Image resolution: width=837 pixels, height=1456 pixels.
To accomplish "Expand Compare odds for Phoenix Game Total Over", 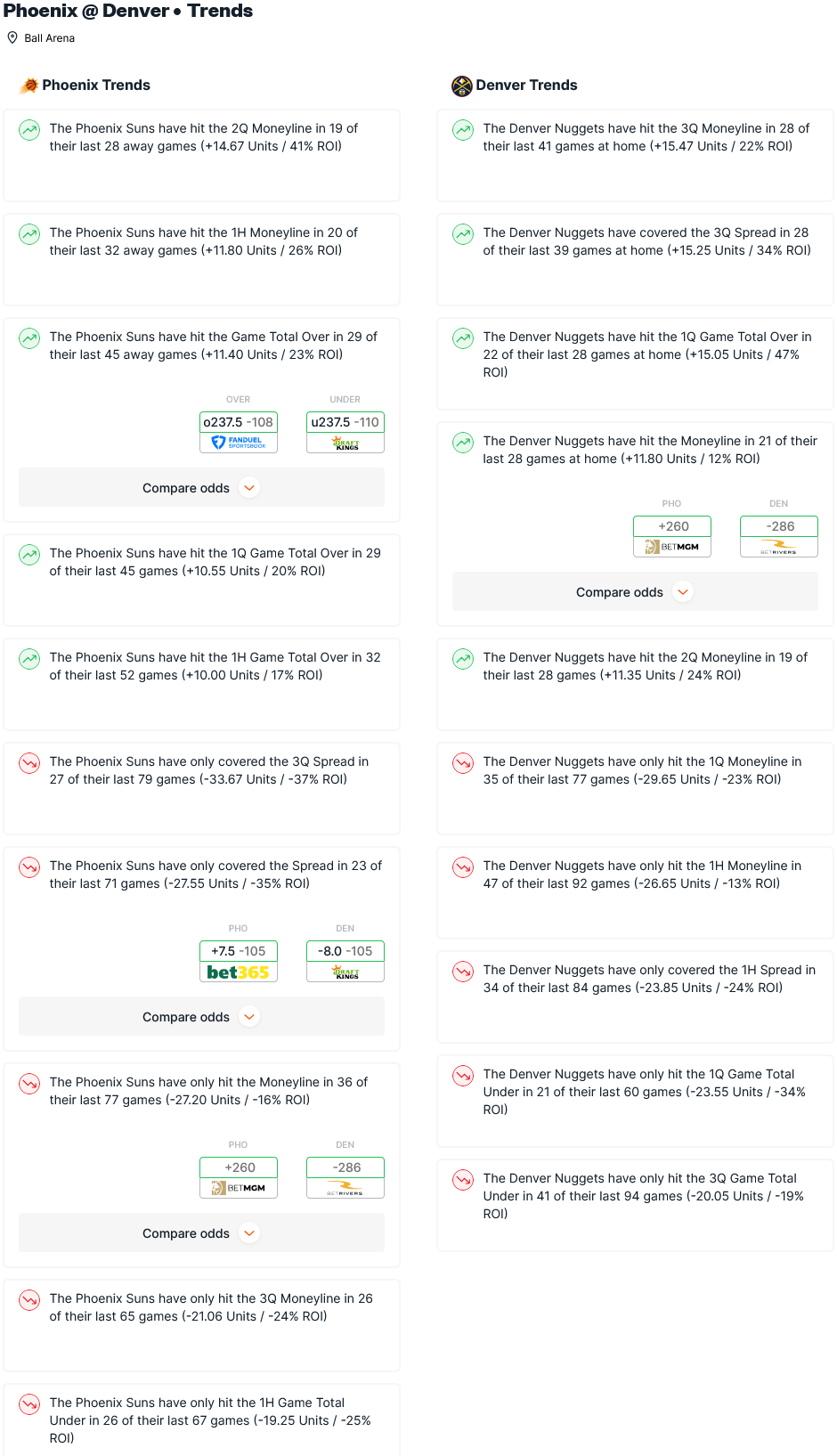I will pyautogui.click(x=201, y=488).
